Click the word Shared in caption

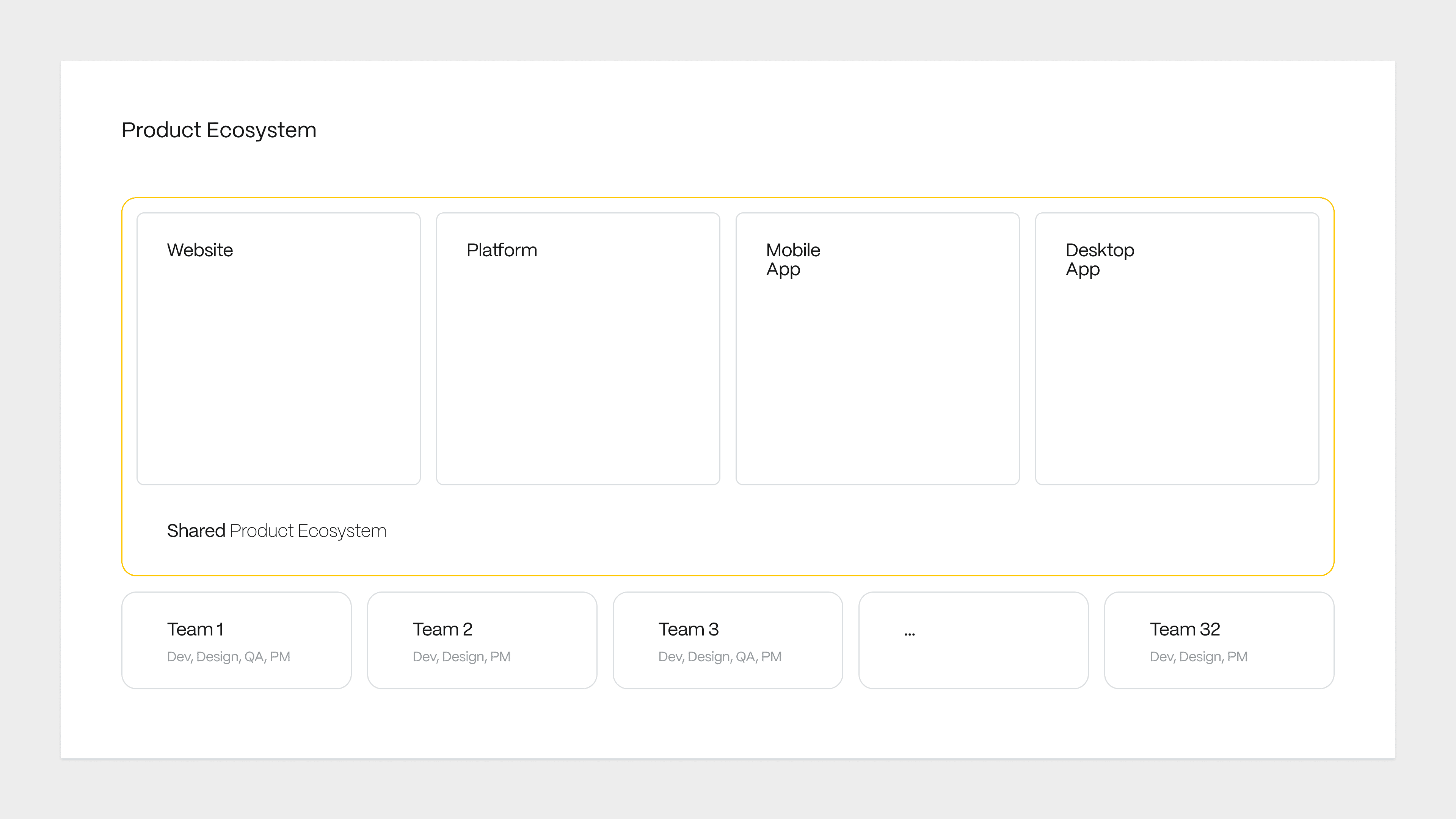(196, 531)
